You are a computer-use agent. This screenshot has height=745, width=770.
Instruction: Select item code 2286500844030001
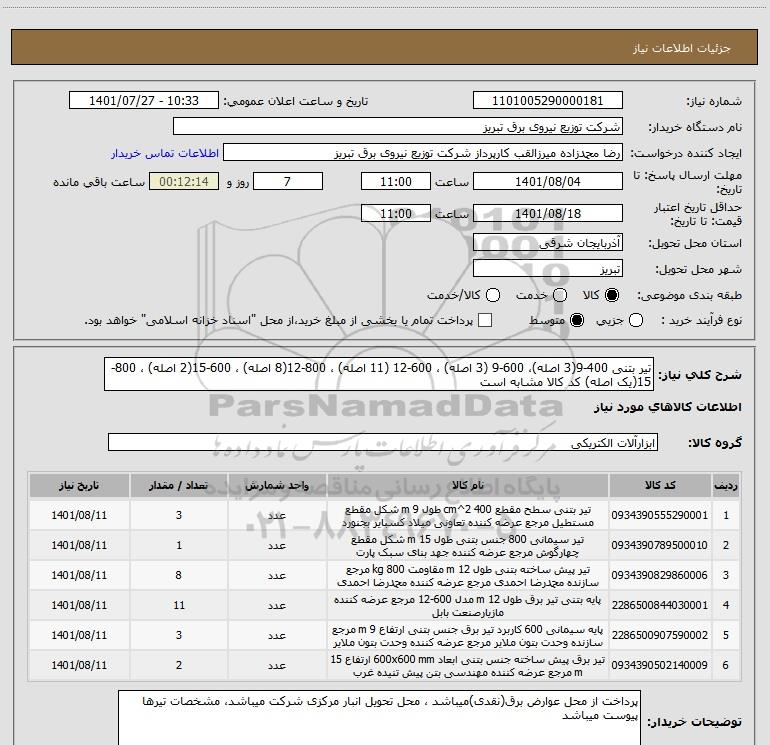(660, 605)
